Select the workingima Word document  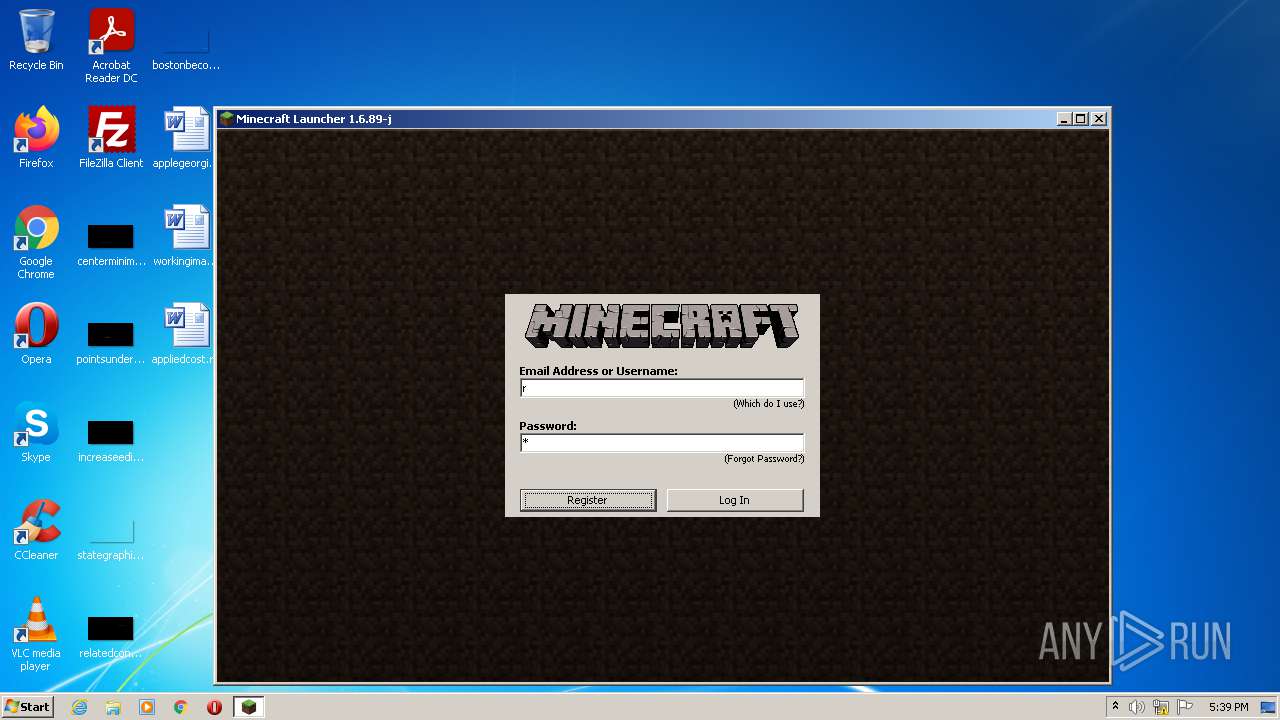click(x=186, y=236)
